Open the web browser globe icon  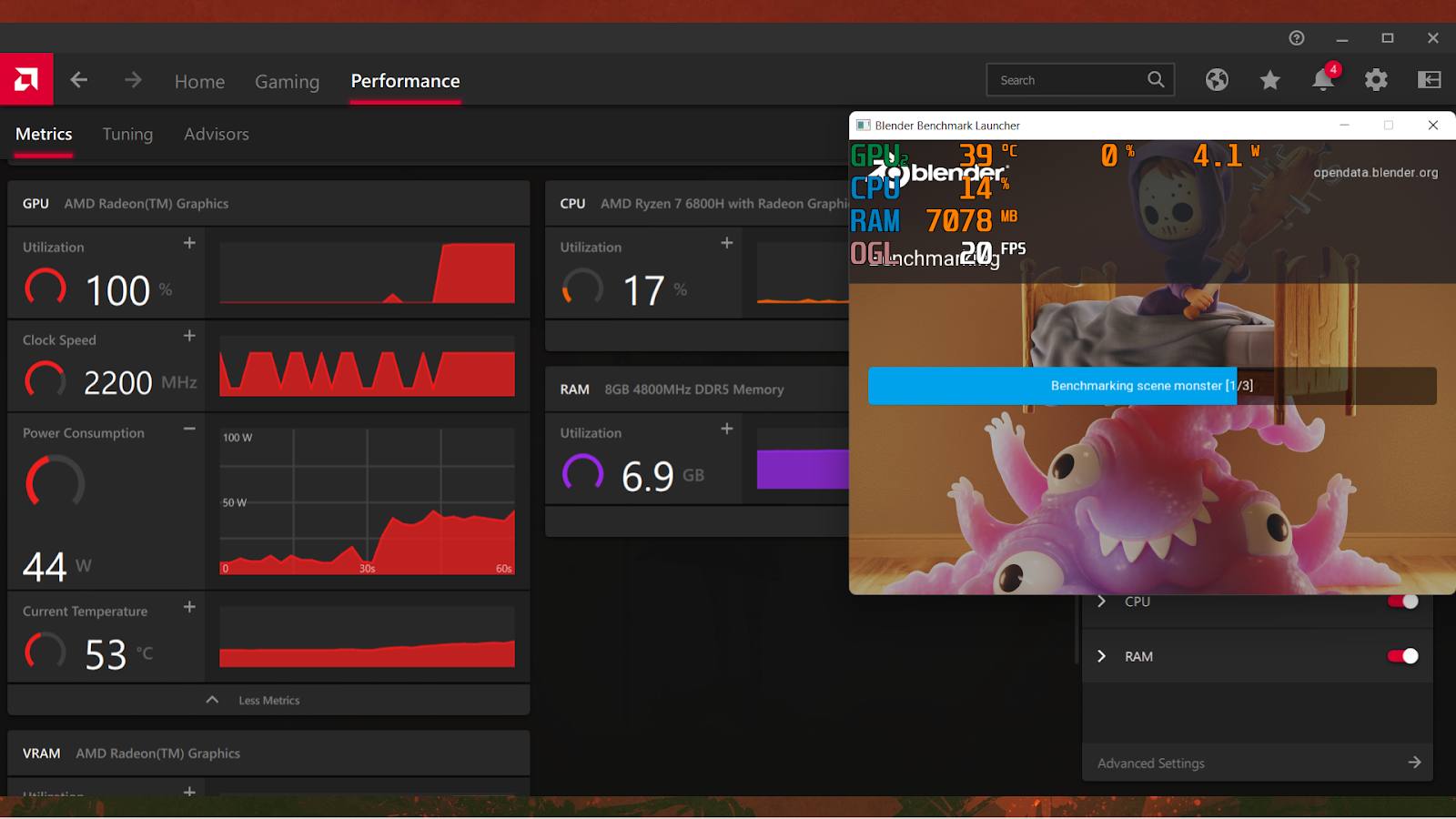tap(1217, 80)
